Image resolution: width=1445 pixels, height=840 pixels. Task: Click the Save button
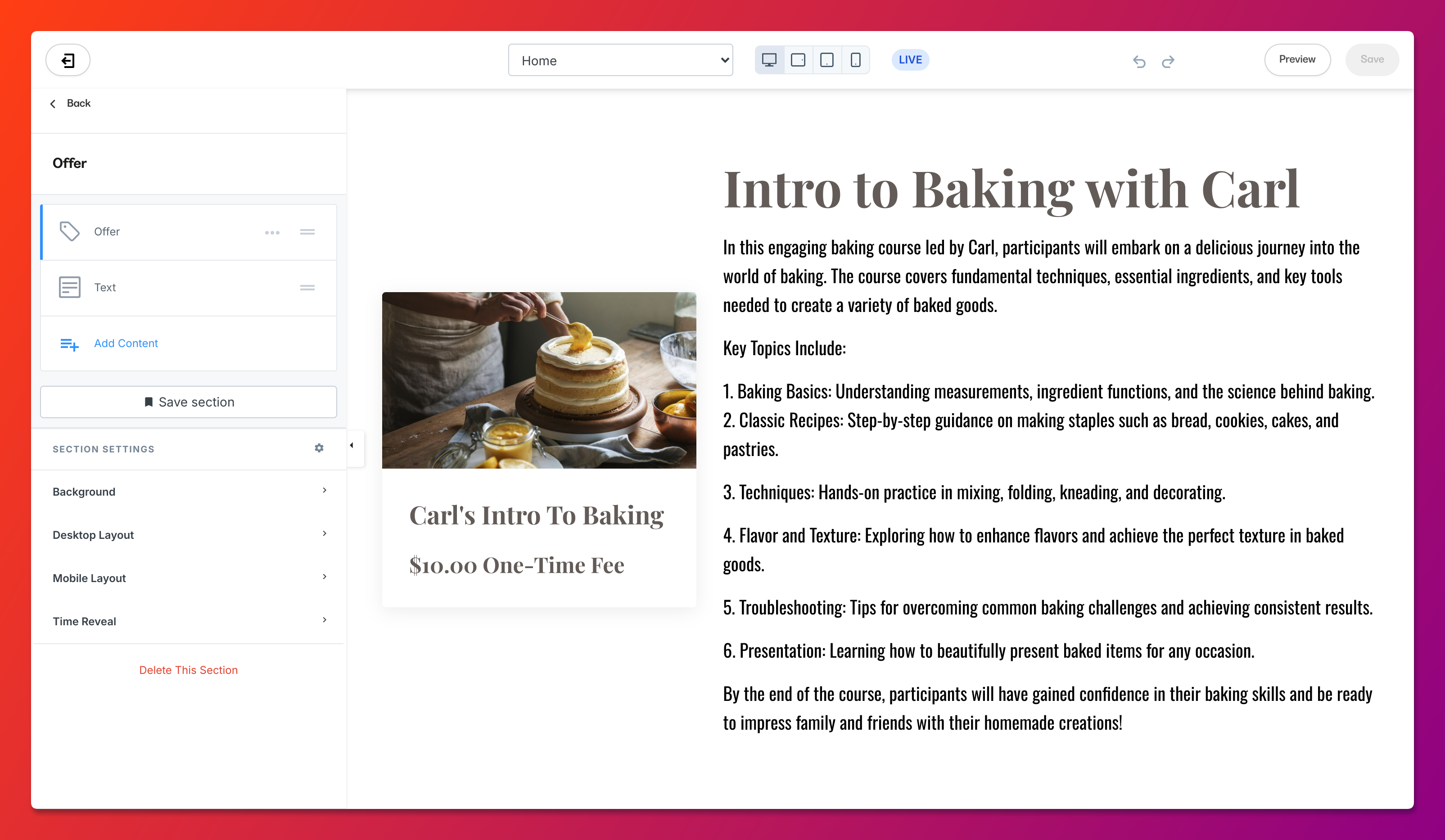pos(1372,59)
